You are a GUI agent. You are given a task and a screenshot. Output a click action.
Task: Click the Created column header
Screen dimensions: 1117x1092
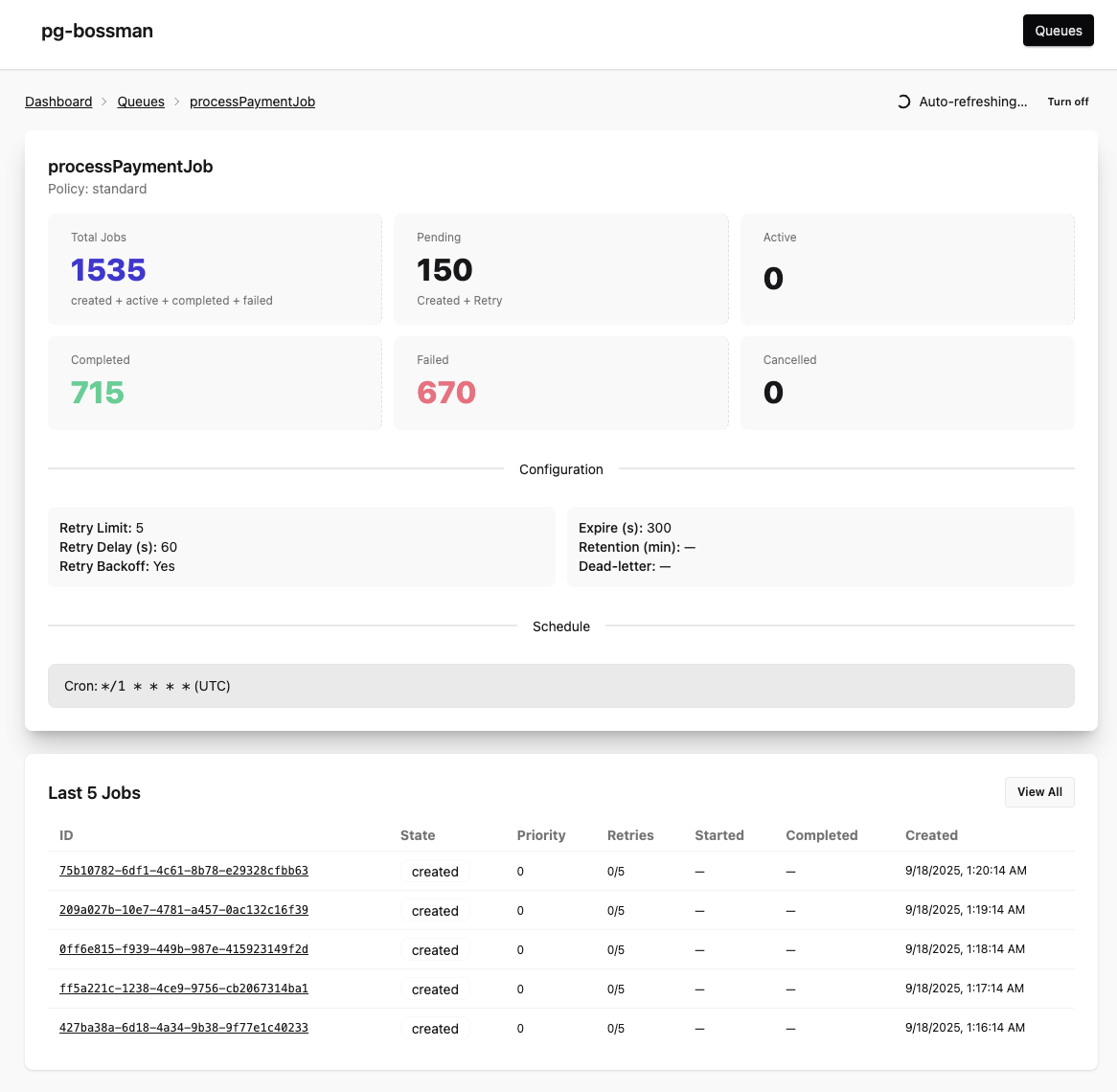tap(931, 835)
